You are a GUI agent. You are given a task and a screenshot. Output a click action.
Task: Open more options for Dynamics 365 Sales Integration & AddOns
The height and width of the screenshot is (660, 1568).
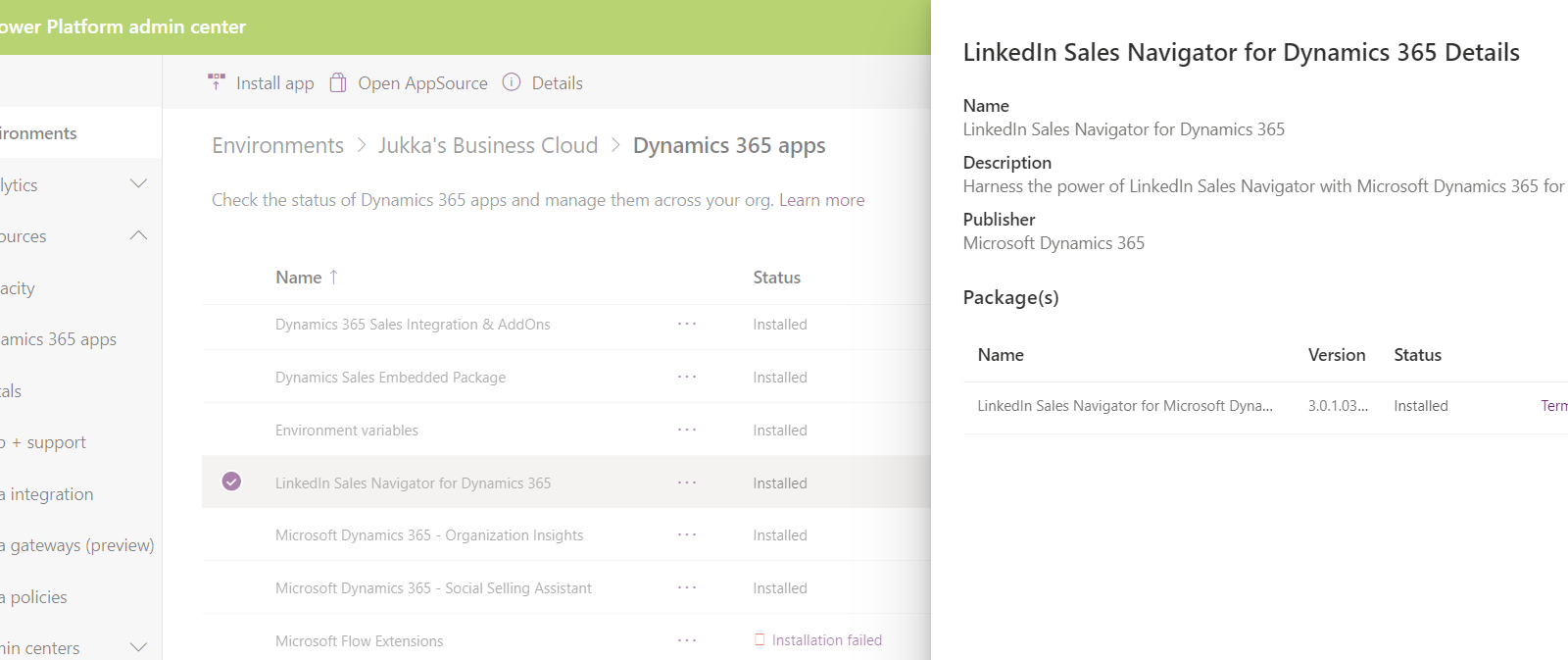(687, 324)
